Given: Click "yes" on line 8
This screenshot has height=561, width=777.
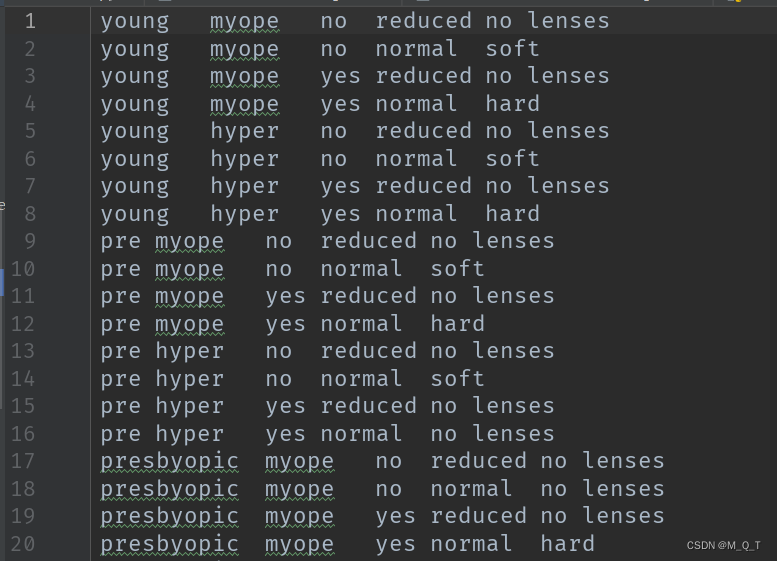Looking at the screenshot, I should 340,213.
